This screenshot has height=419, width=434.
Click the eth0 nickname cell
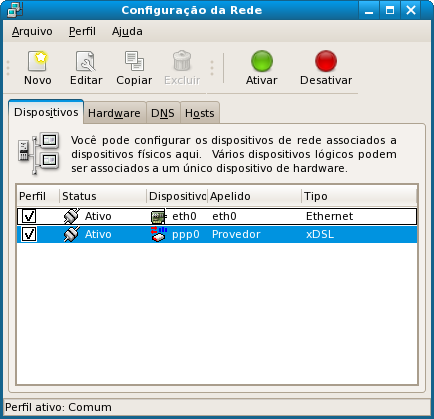(x=224, y=216)
